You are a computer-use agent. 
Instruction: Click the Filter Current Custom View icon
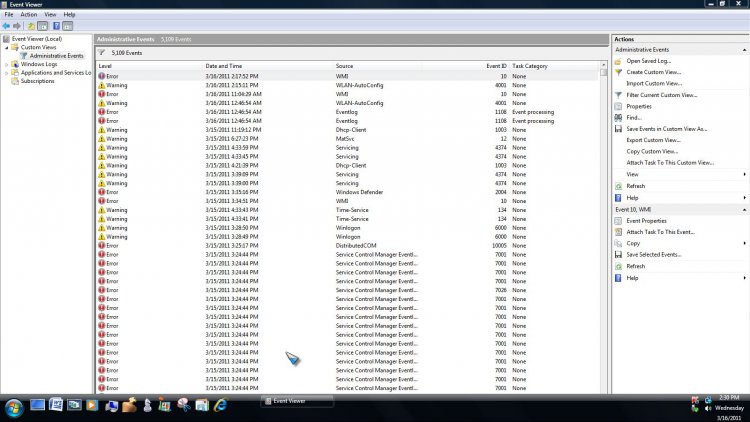tap(618, 95)
